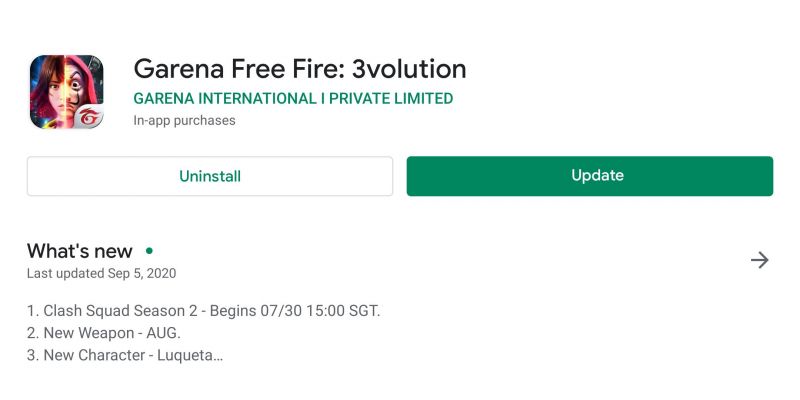Tap the Garena Free Fire app icon
800x400 pixels.
(66, 92)
